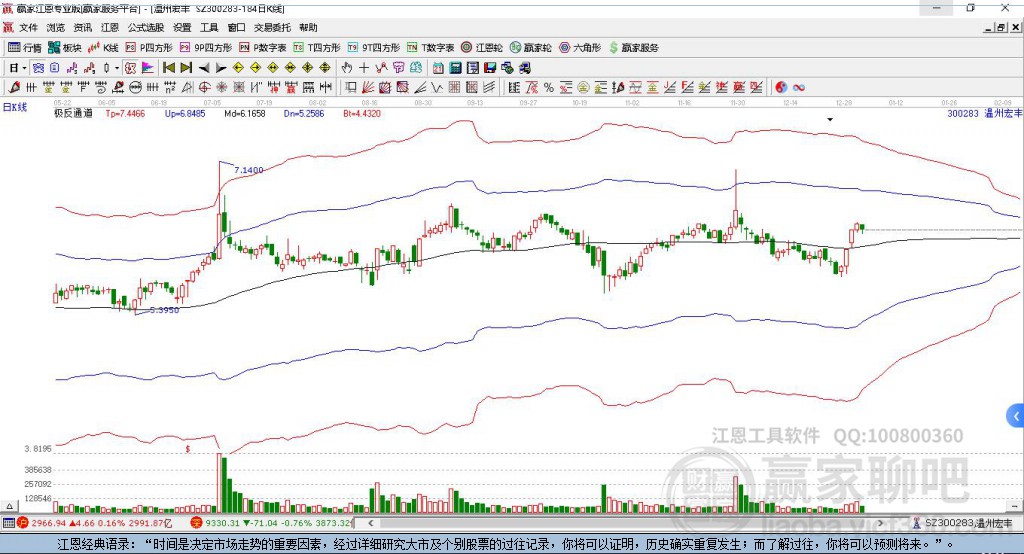This screenshot has width=1024, height=554.
Task: Click the save floppy disk icon
Action: tap(490, 68)
